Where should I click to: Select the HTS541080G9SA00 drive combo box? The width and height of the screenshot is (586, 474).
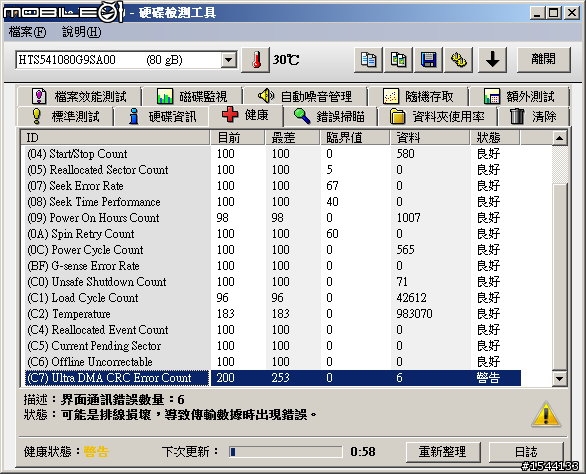[x=126, y=60]
